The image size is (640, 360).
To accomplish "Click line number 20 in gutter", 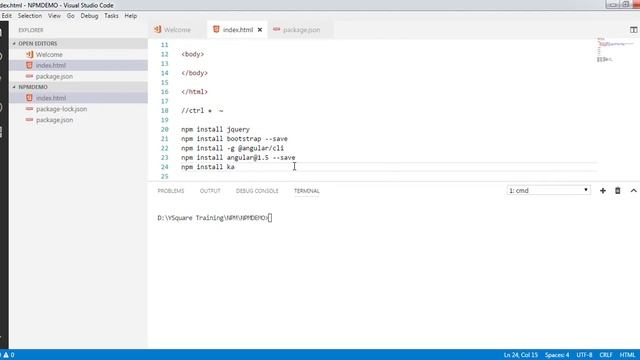I will (164, 129).
